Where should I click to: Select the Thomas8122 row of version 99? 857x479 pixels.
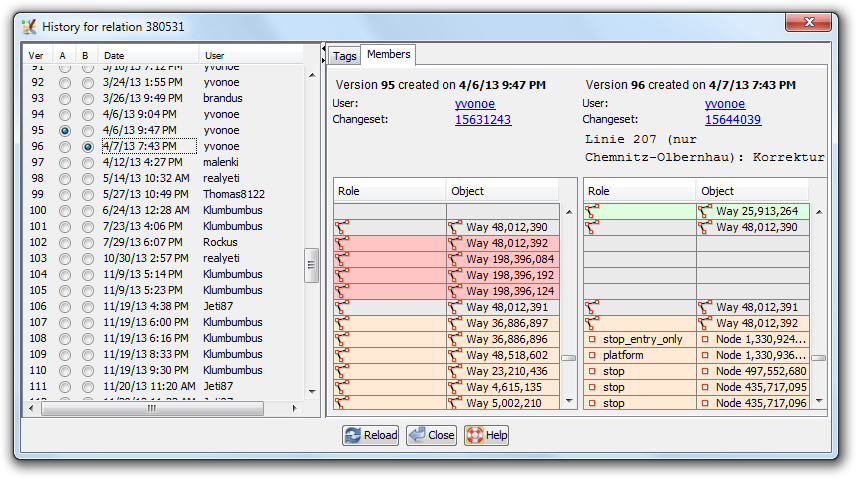[x=164, y=195]
